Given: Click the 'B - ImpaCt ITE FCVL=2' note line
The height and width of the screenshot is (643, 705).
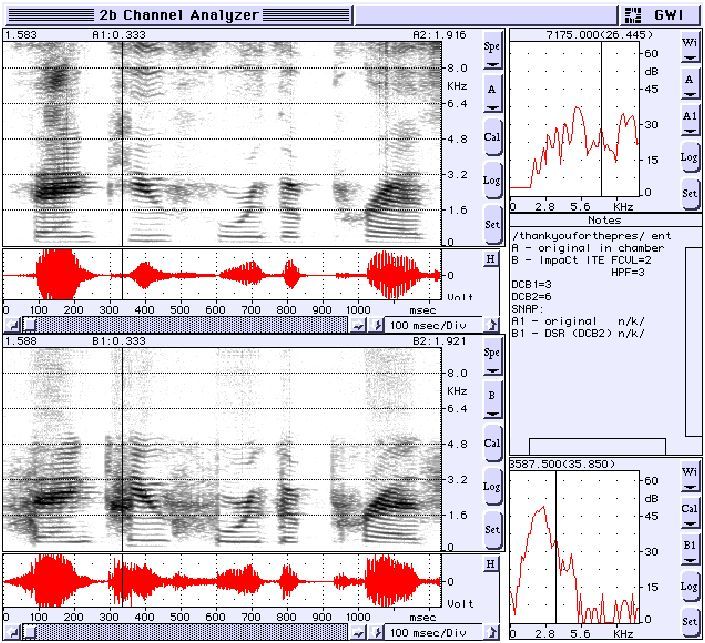Looking at the screenshot, I should pyautogui.click(x=581, y=260).
